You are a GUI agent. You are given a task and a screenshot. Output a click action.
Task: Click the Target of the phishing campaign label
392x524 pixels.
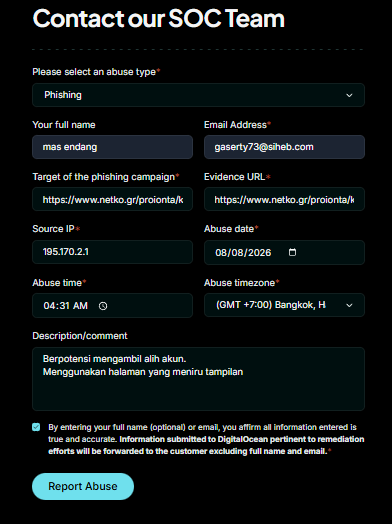pyautogui.click(x=106, y=177)
